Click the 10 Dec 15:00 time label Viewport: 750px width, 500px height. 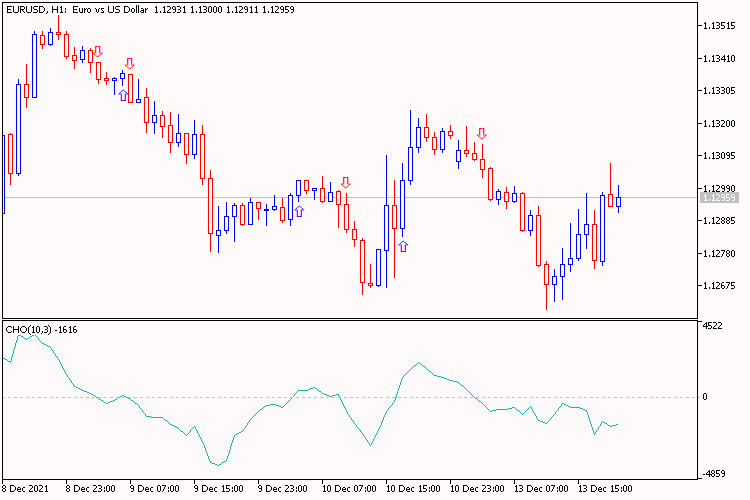[413, 489]
